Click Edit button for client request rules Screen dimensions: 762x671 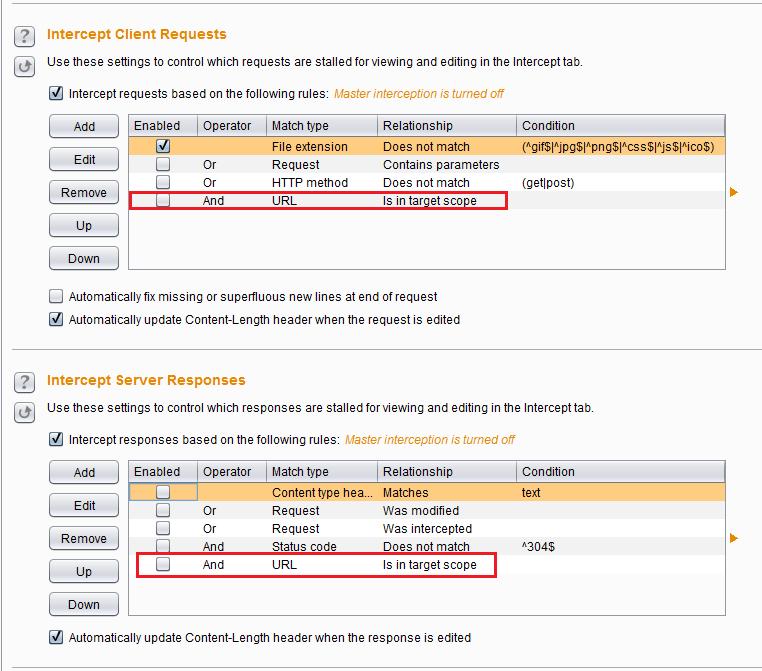pyautogui.click(x=84, y=159)
